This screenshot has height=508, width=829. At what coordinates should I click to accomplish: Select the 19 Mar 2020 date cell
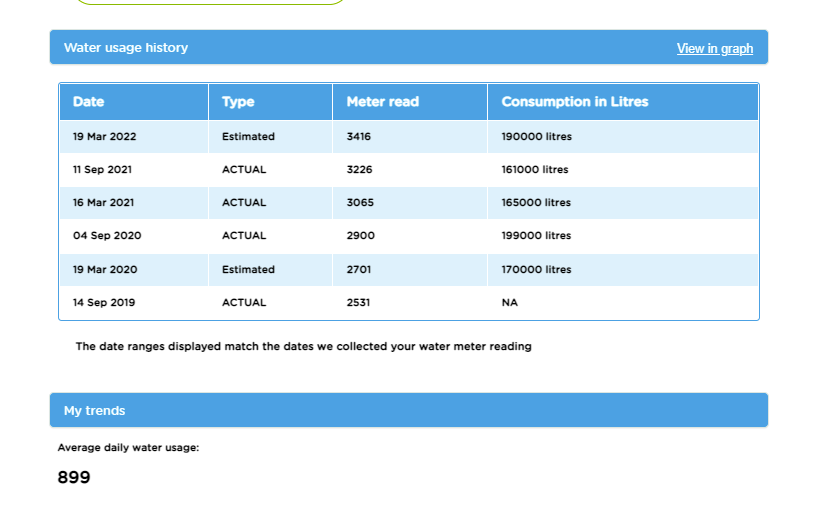pos(105,270)
